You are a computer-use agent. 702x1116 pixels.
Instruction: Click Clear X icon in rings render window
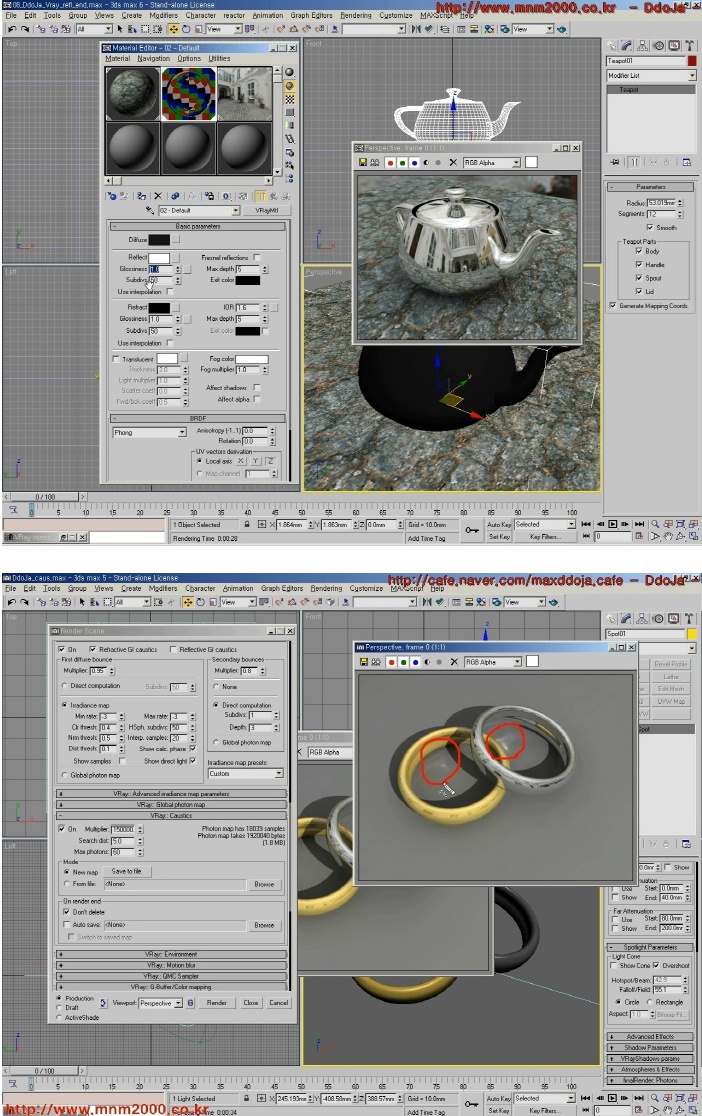point(454,662)
